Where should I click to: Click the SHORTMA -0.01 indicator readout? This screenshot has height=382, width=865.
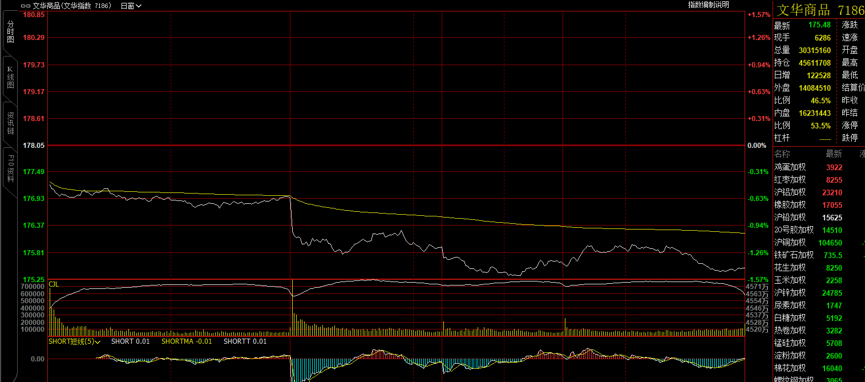pyautogui.click(x=187, y=342)
